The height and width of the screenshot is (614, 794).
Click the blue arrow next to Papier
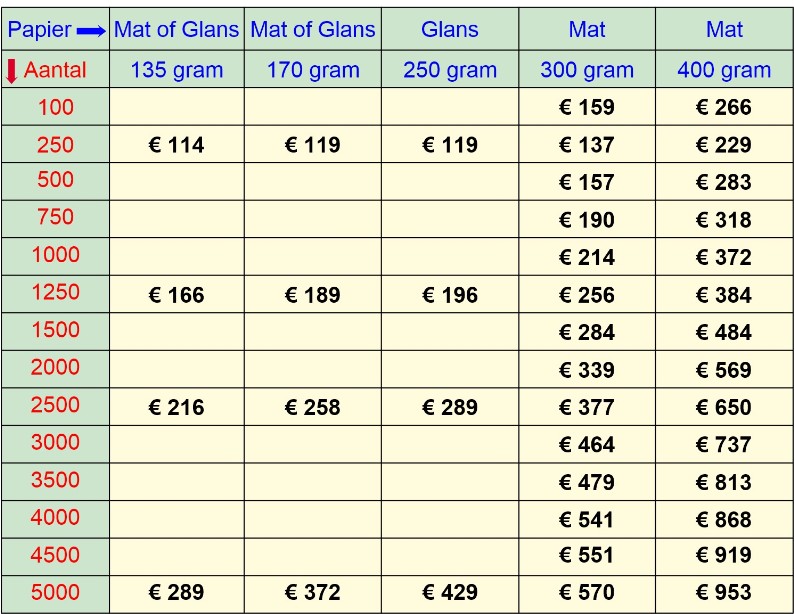tap(91, 31)
